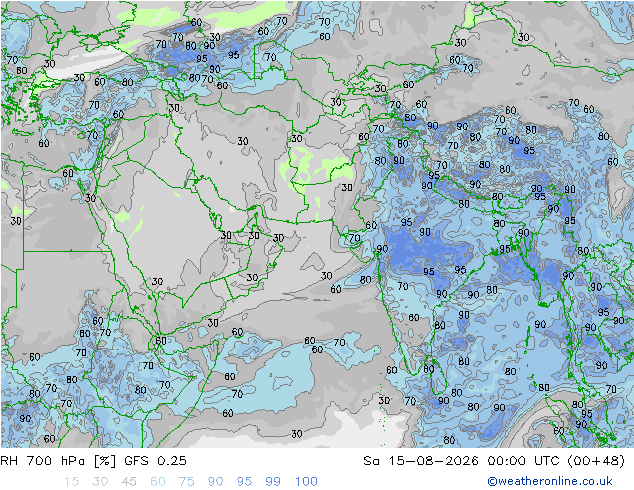Pick the 15 value in the color legend
Screen dimensions: 634x490
pos(71,481)
